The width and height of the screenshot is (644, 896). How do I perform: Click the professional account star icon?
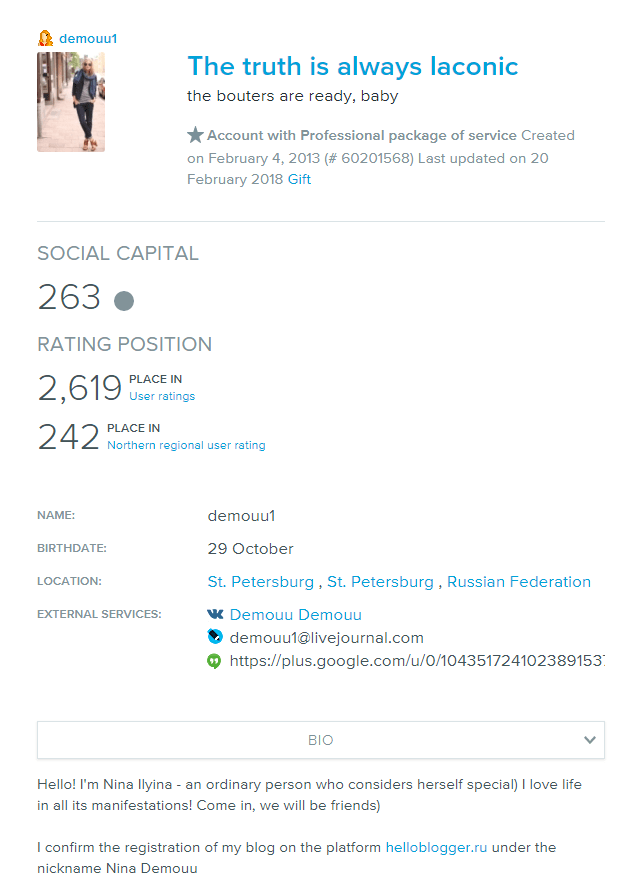click(195, 135)
